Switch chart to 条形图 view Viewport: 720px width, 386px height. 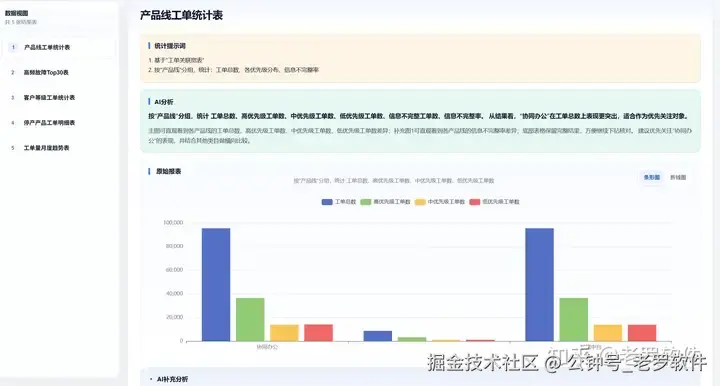coord(652,177)
